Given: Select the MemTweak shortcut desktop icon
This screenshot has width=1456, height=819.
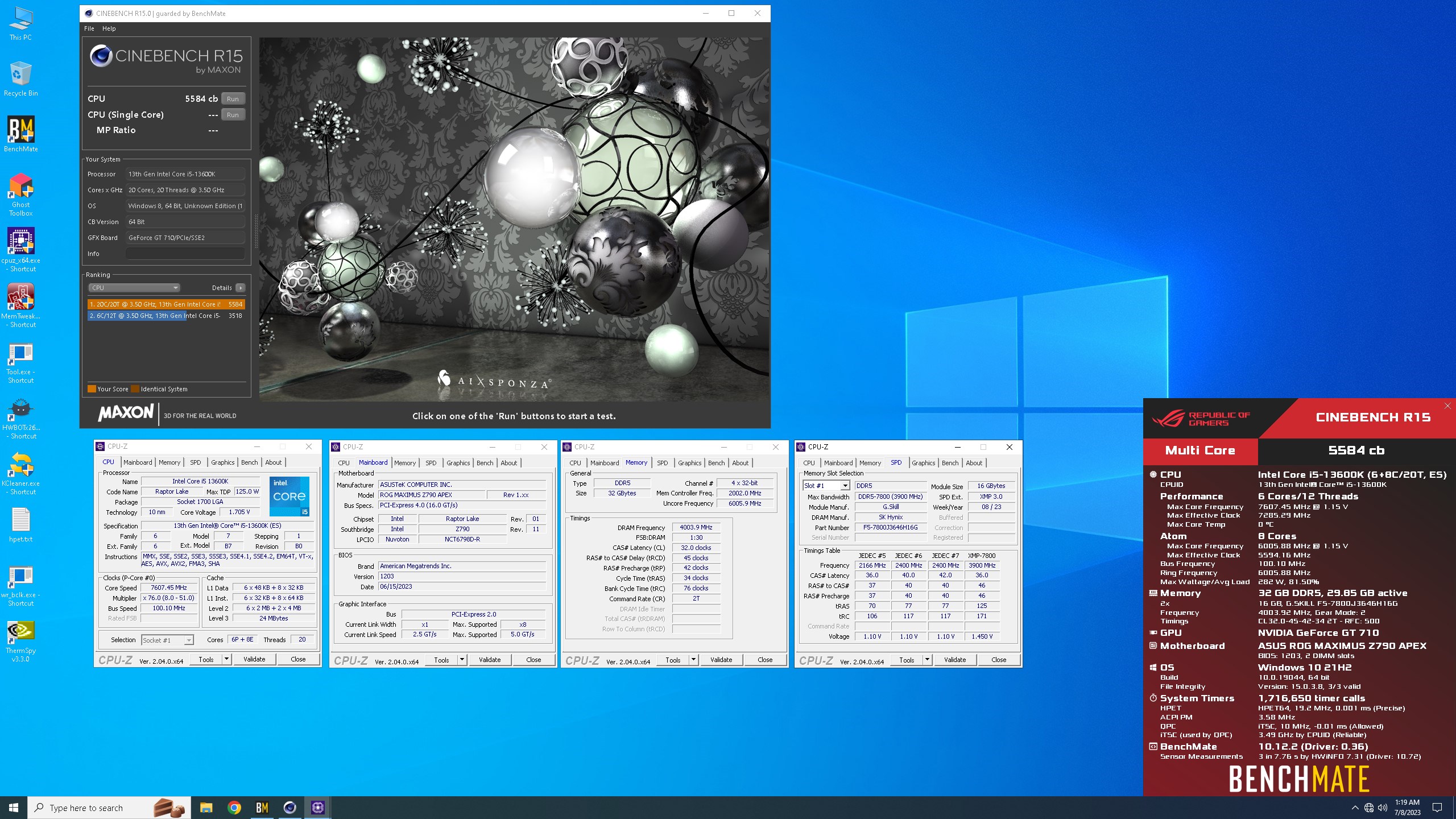Looking at the screenshot, I should coord(20,306).
